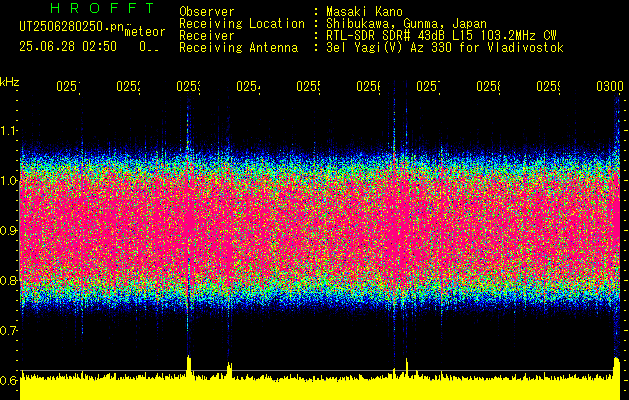Click the 1.0 kHz axis value

(8, 181)
